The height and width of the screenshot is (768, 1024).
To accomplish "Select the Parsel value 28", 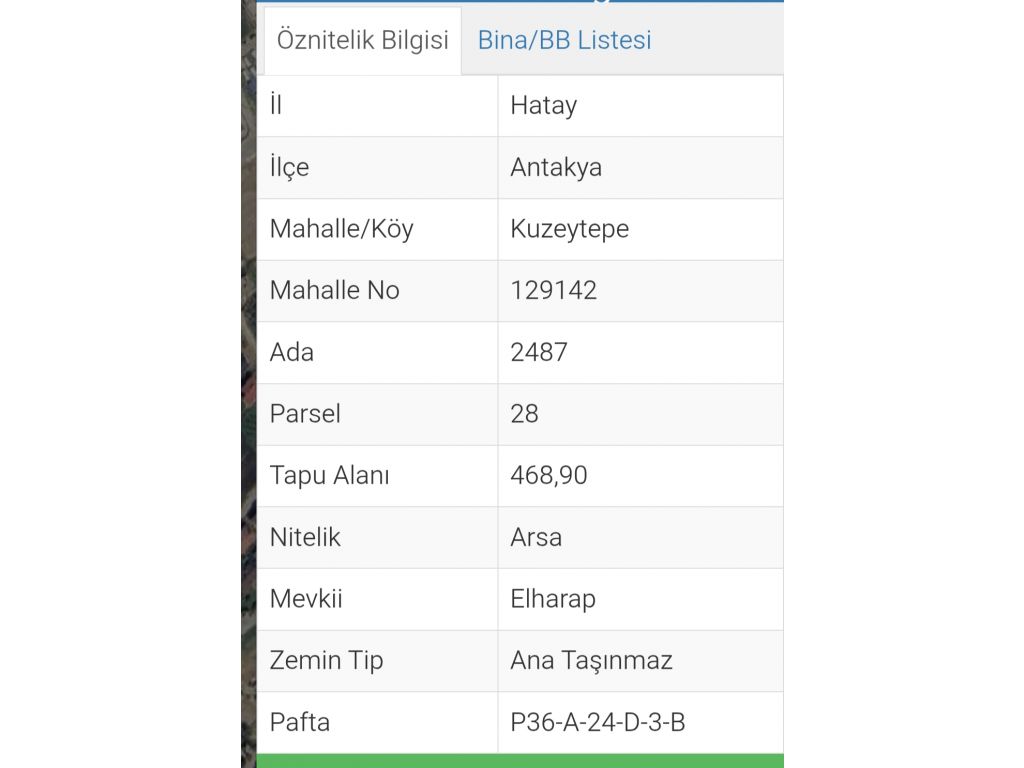I will click(524, 414).
